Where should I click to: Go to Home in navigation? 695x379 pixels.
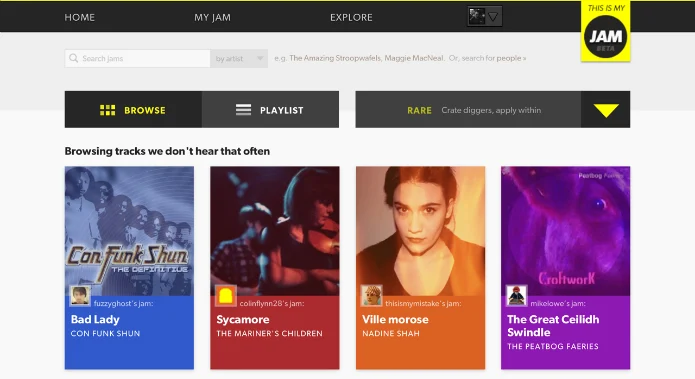(x=80, y=17)
